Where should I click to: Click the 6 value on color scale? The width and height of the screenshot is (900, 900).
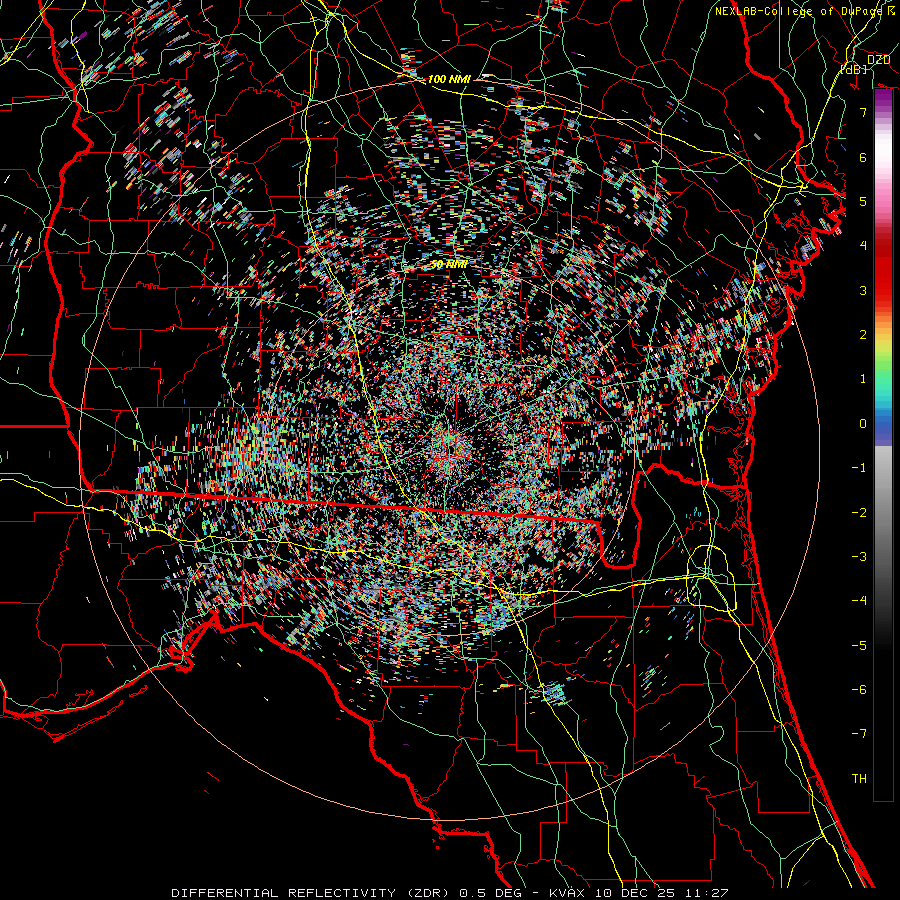[863, 157]
